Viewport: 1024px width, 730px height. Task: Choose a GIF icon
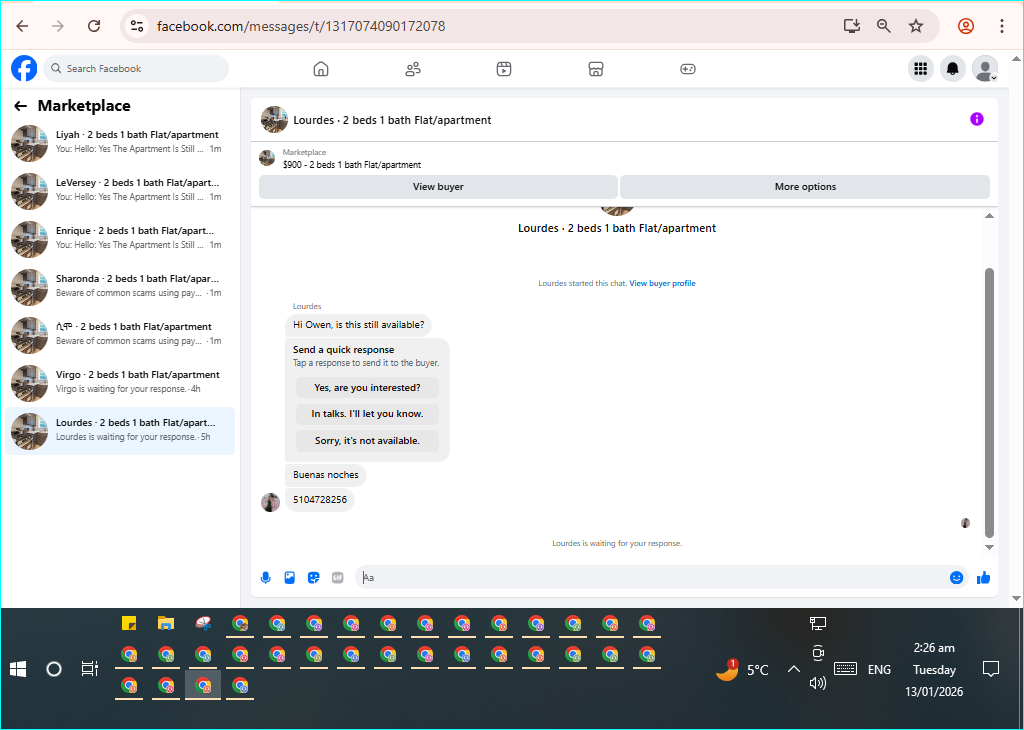tap(338, 578)
